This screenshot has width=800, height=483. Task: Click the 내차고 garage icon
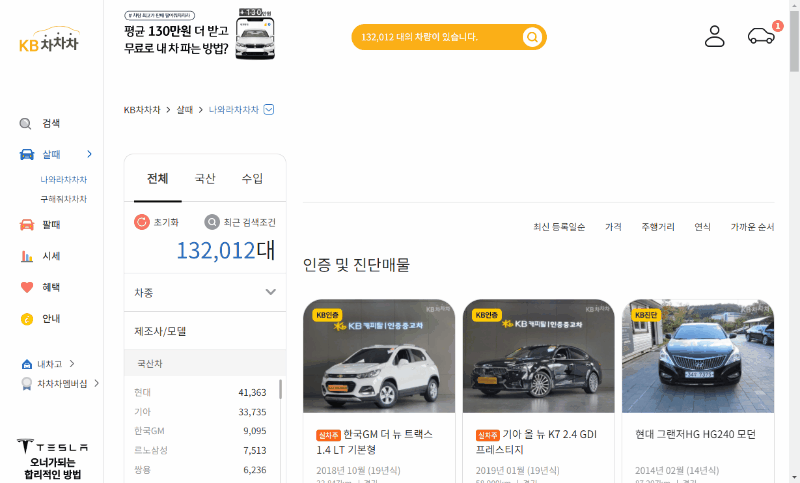coord(27,364)
